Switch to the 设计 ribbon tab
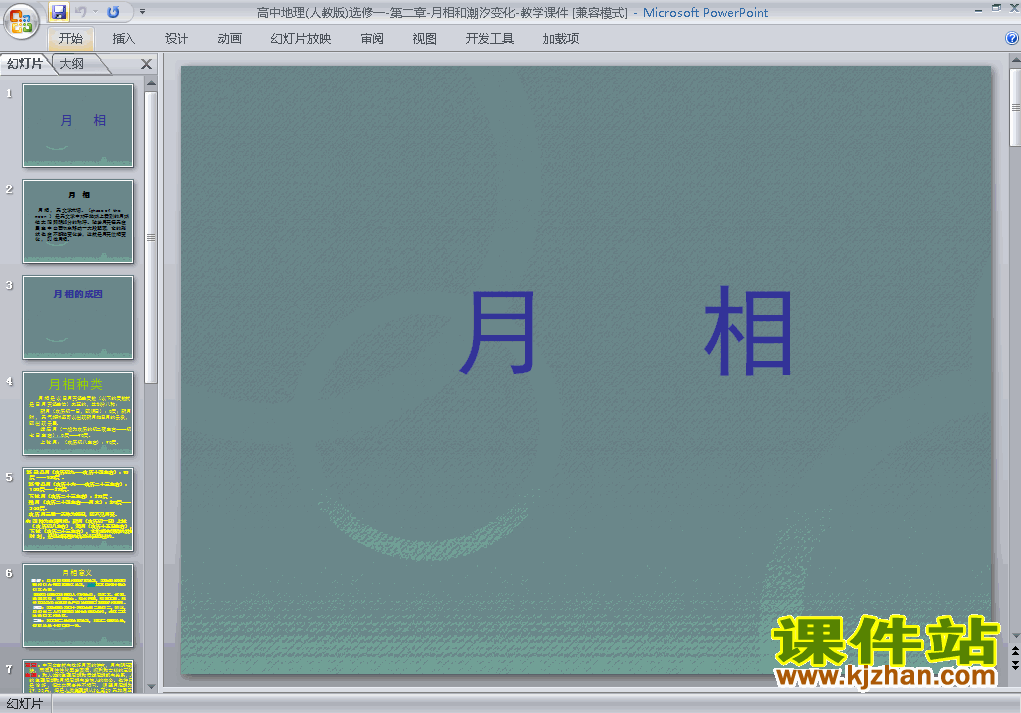Screen dimensions: 1021x713 coord(176,39)
